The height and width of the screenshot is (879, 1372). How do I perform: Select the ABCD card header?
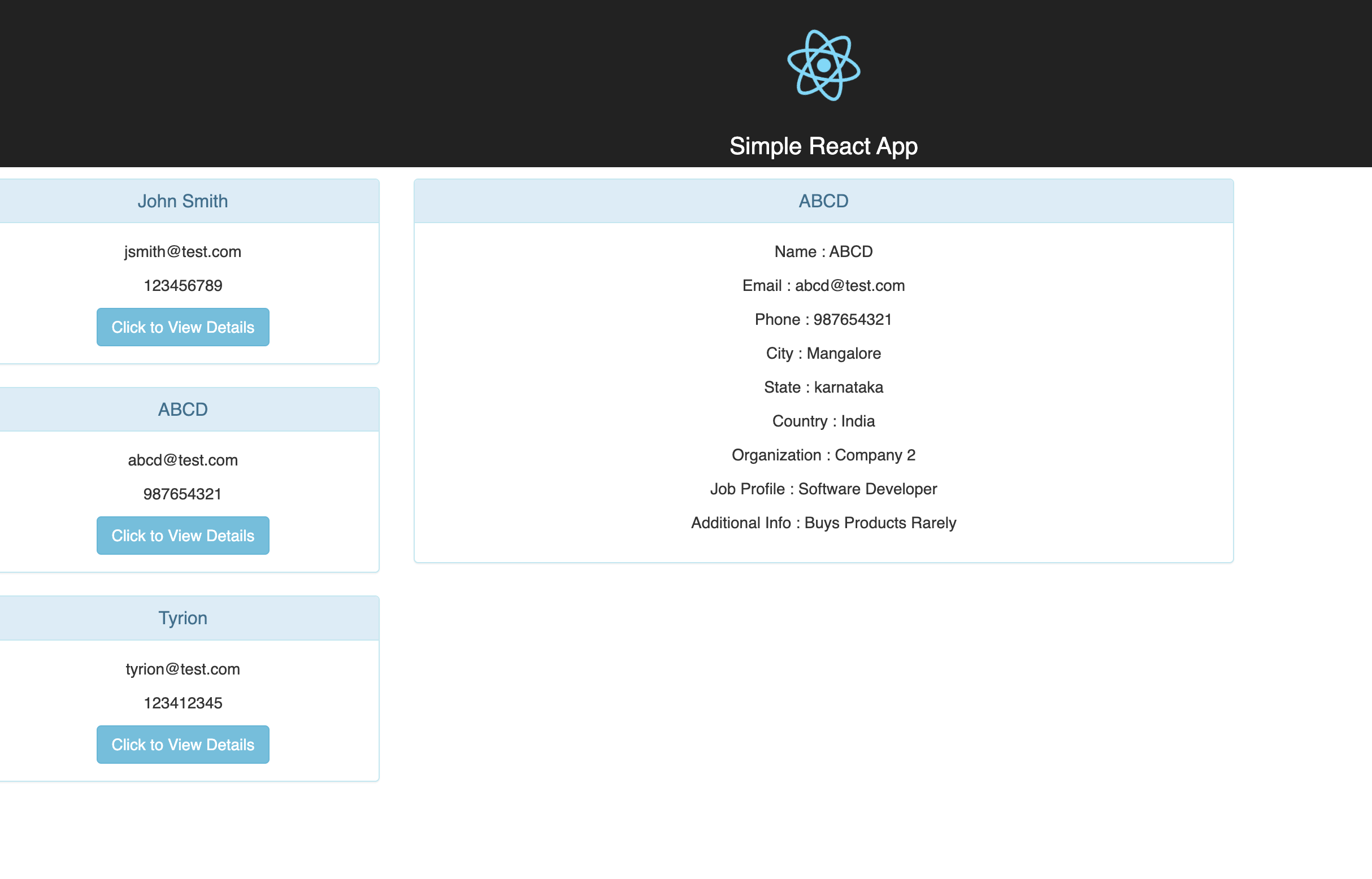tap(183, 408)
